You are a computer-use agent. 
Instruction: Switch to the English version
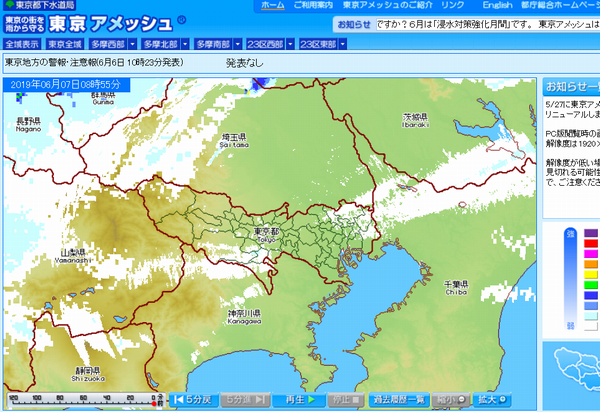(x=497, y=5)
